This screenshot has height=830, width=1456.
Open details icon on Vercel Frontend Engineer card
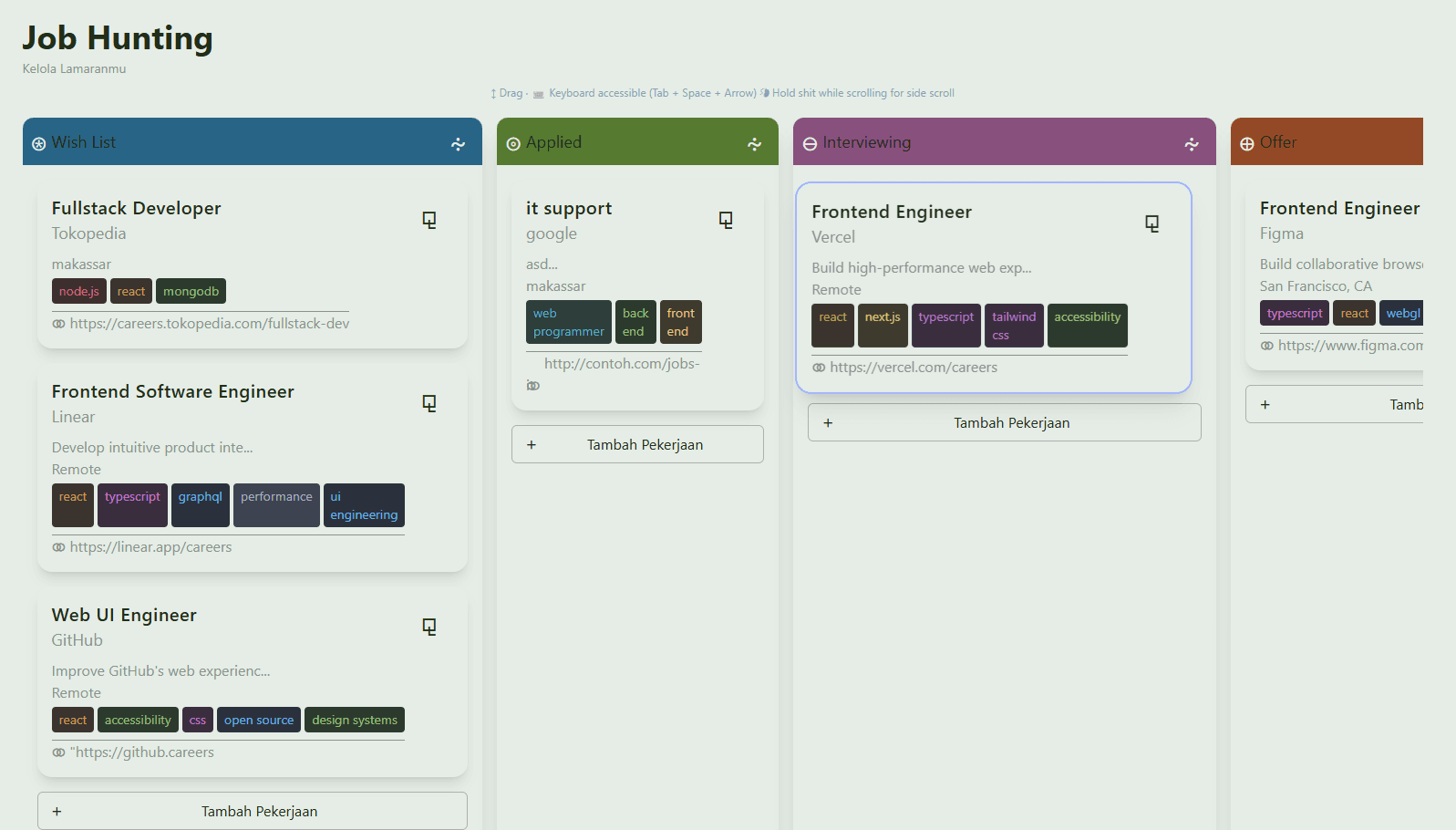[1152, 223]
